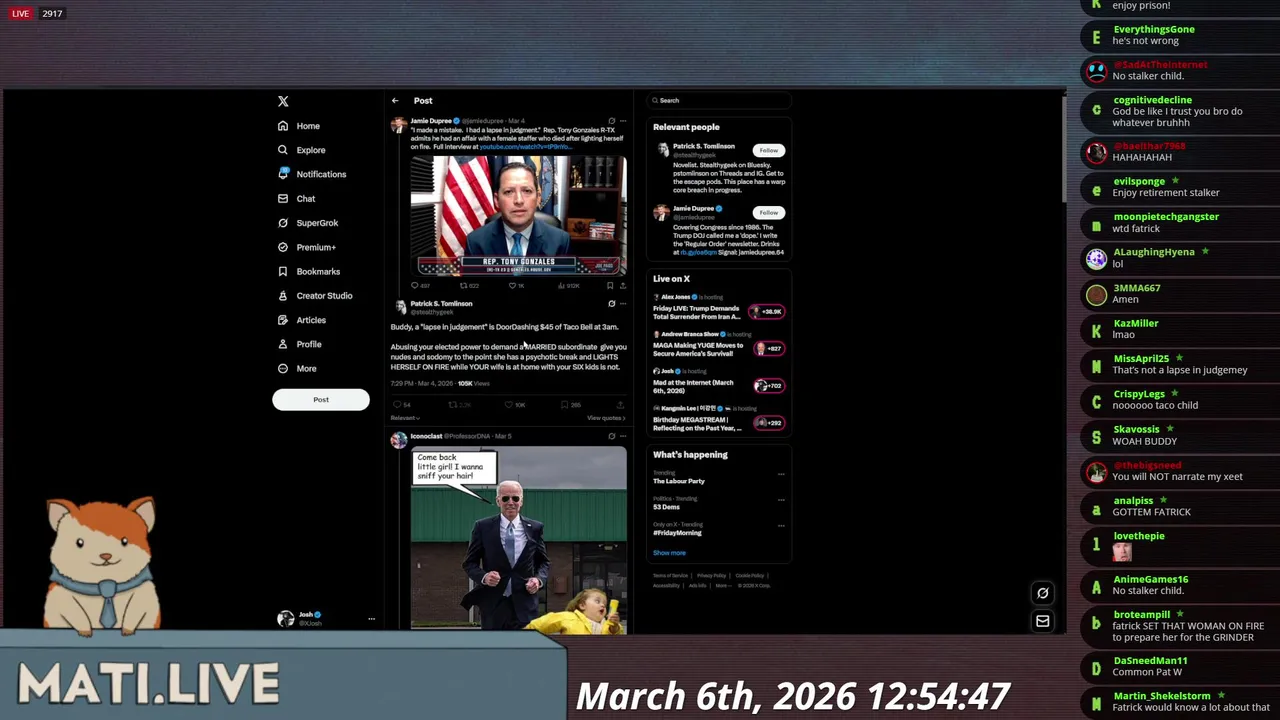
Task: Click the LIVE indicator badge
Action: point(20,14)
